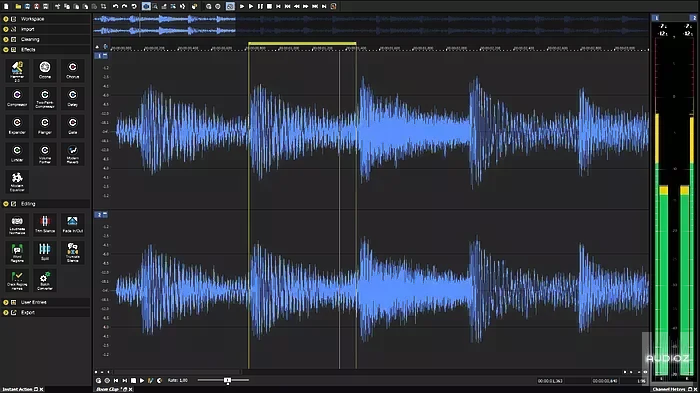Run the Split action
This screenshot has height=393, width=700.
(45, 252)
